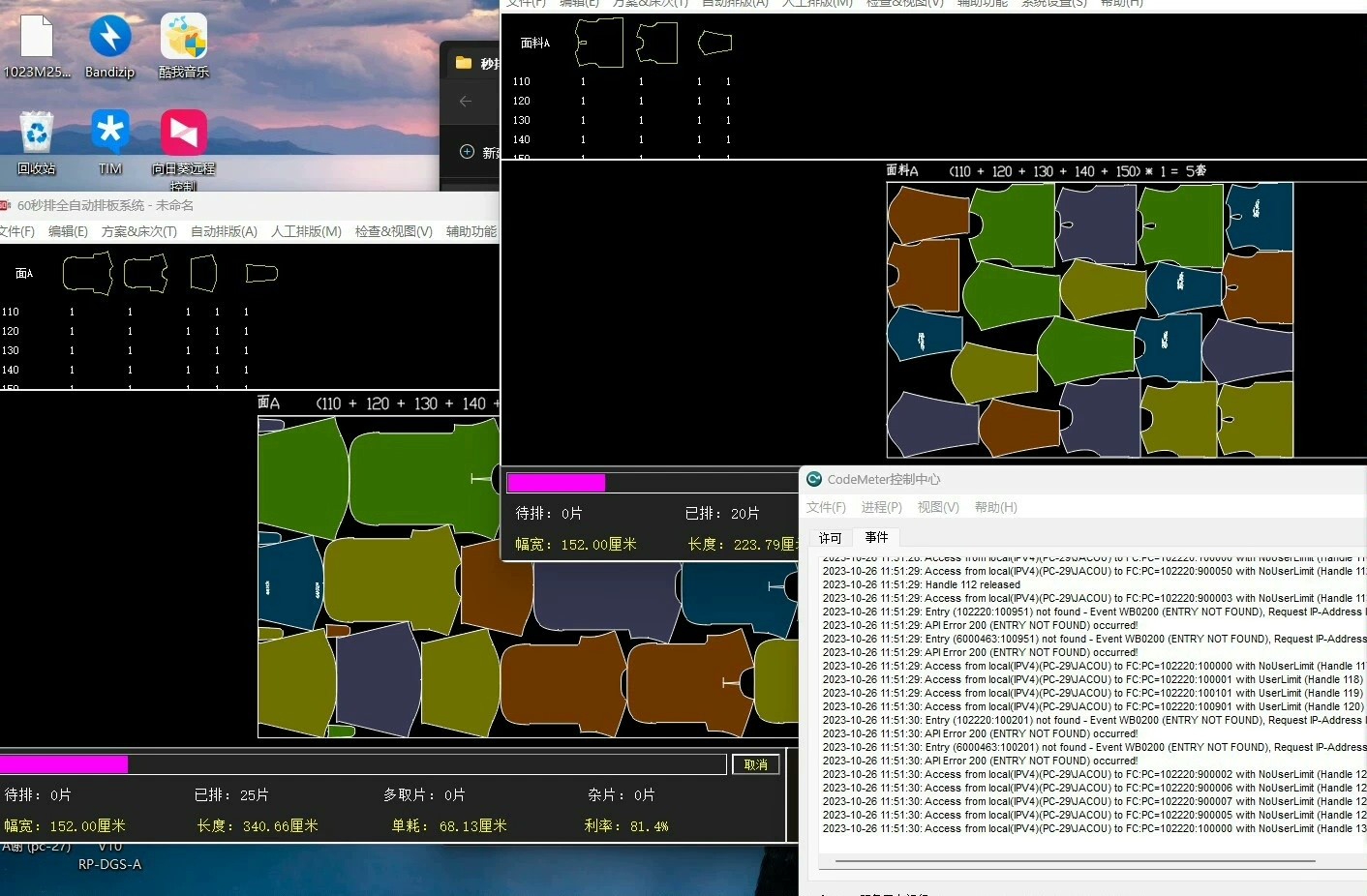
Task: Open the Bandizip desktop shortcut
Action: pyautogui.click(x=109, y=45)
